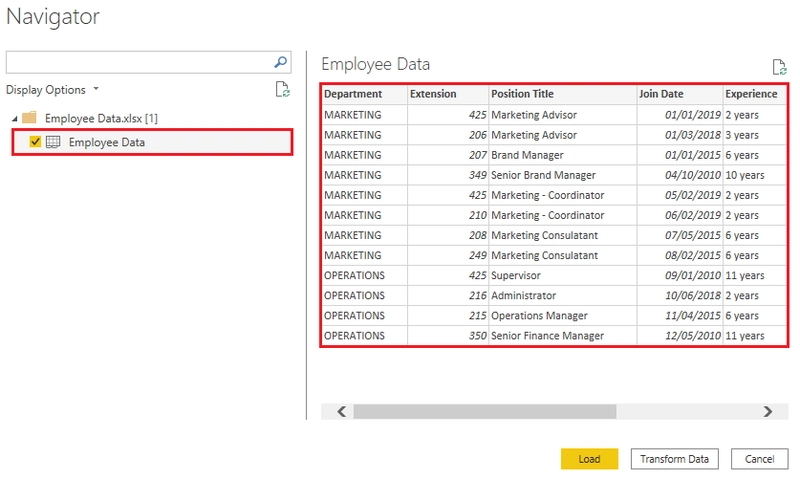The height and width of the screenshot is (479, 800).
Task: Uncheck the Employee Data checkbox
Action: 36,142
